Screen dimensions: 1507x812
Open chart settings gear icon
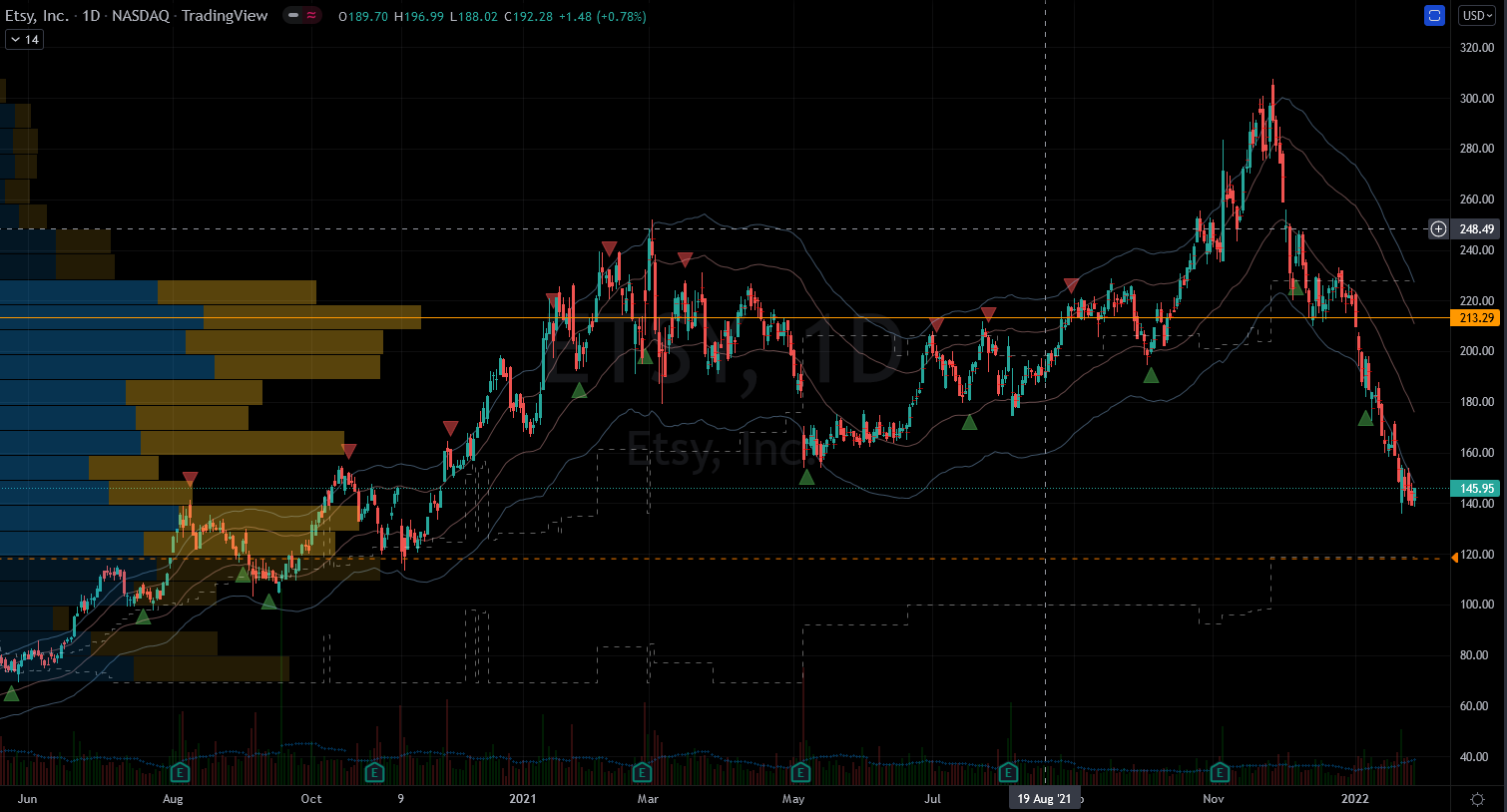pyautogui.click(x=1477, y=799)
